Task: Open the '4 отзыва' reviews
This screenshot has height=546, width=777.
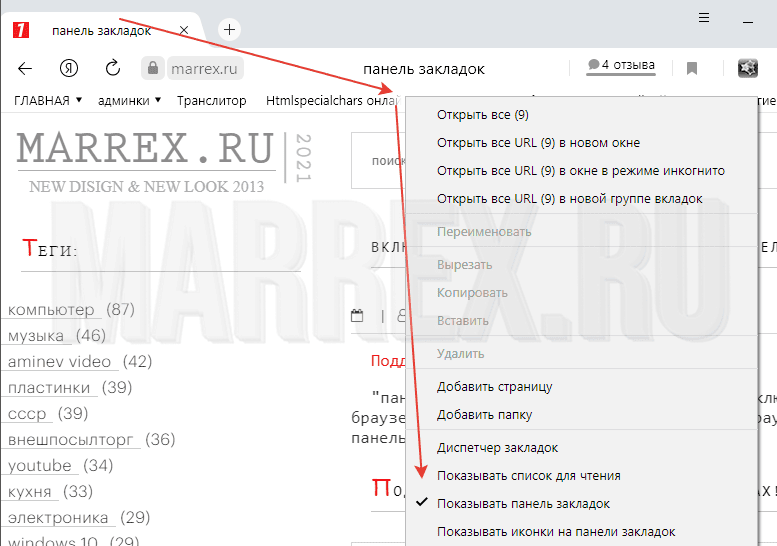Action: pos(621,65)
